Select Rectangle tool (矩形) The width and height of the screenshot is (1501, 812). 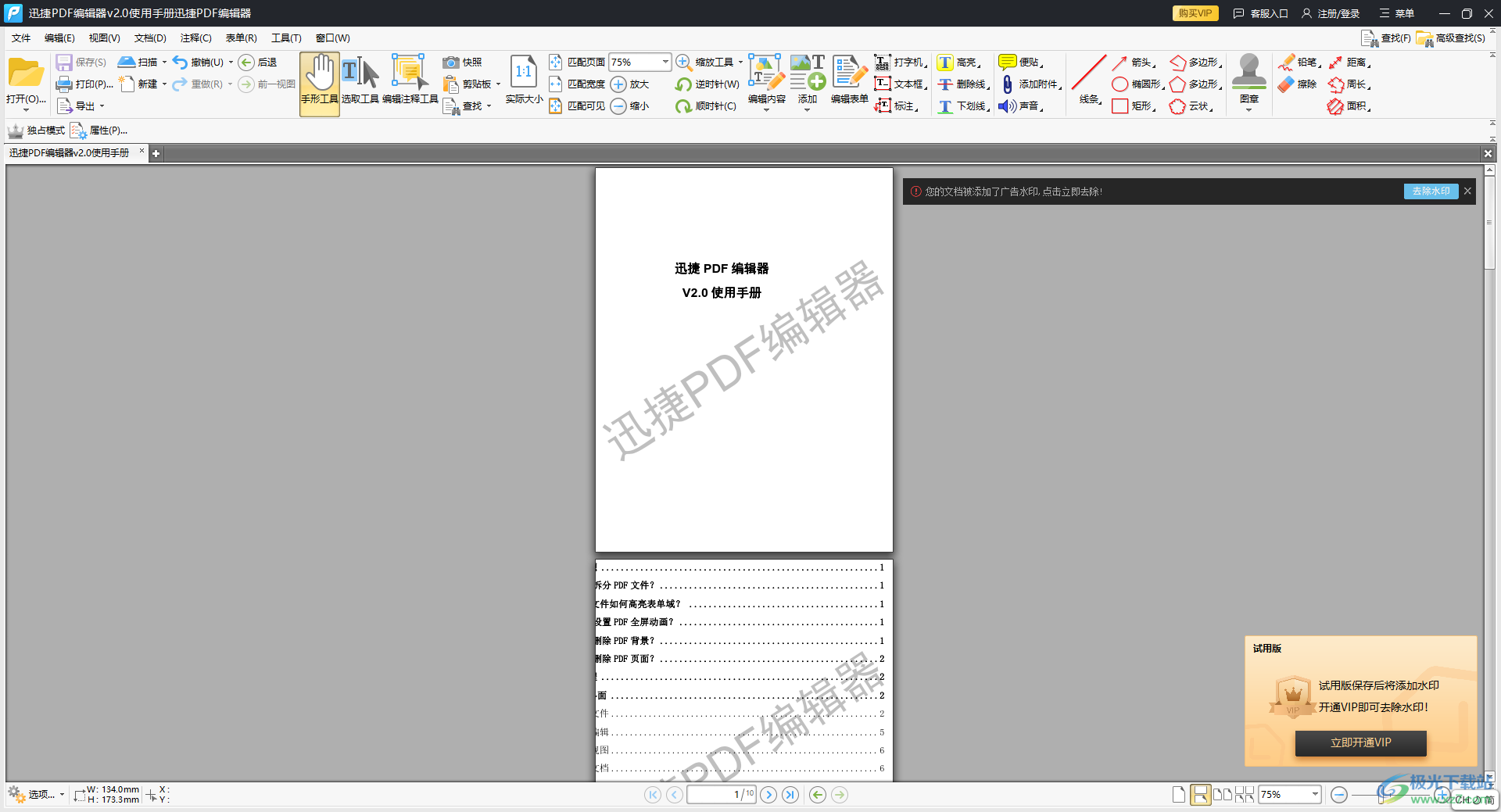coord(1132,106)
